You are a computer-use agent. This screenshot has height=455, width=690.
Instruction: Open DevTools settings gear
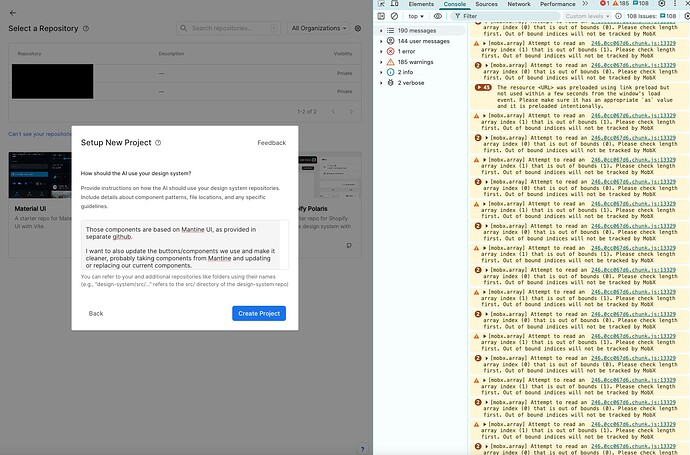point(662,4)
